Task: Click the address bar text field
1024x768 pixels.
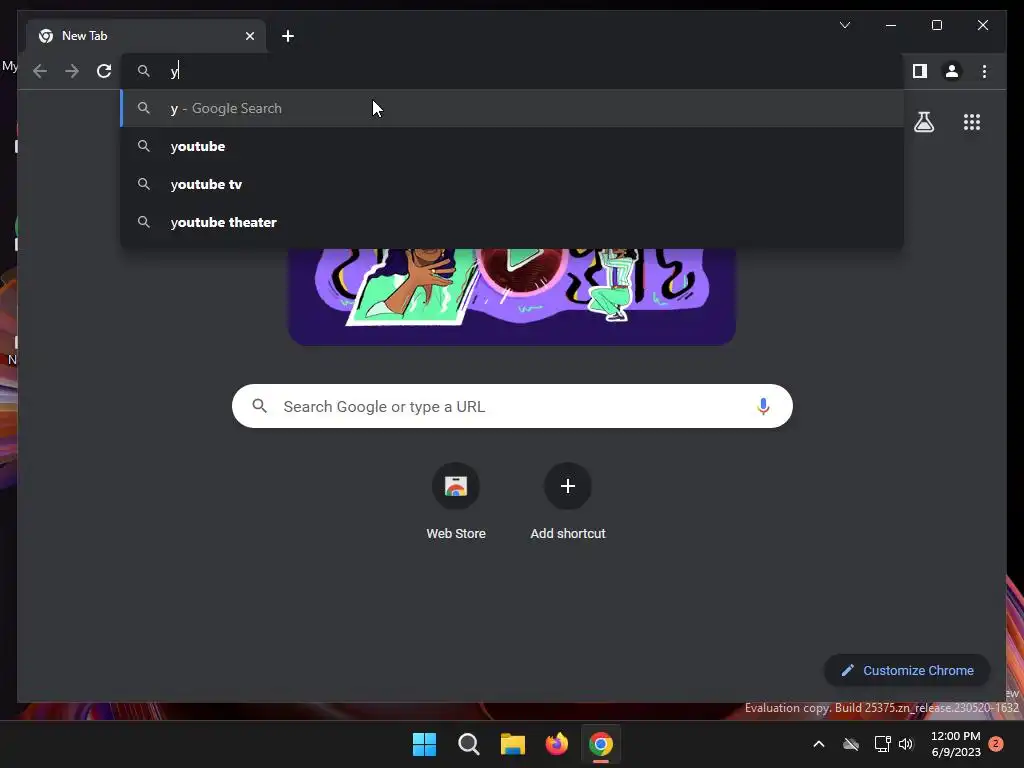Action: 512,71
